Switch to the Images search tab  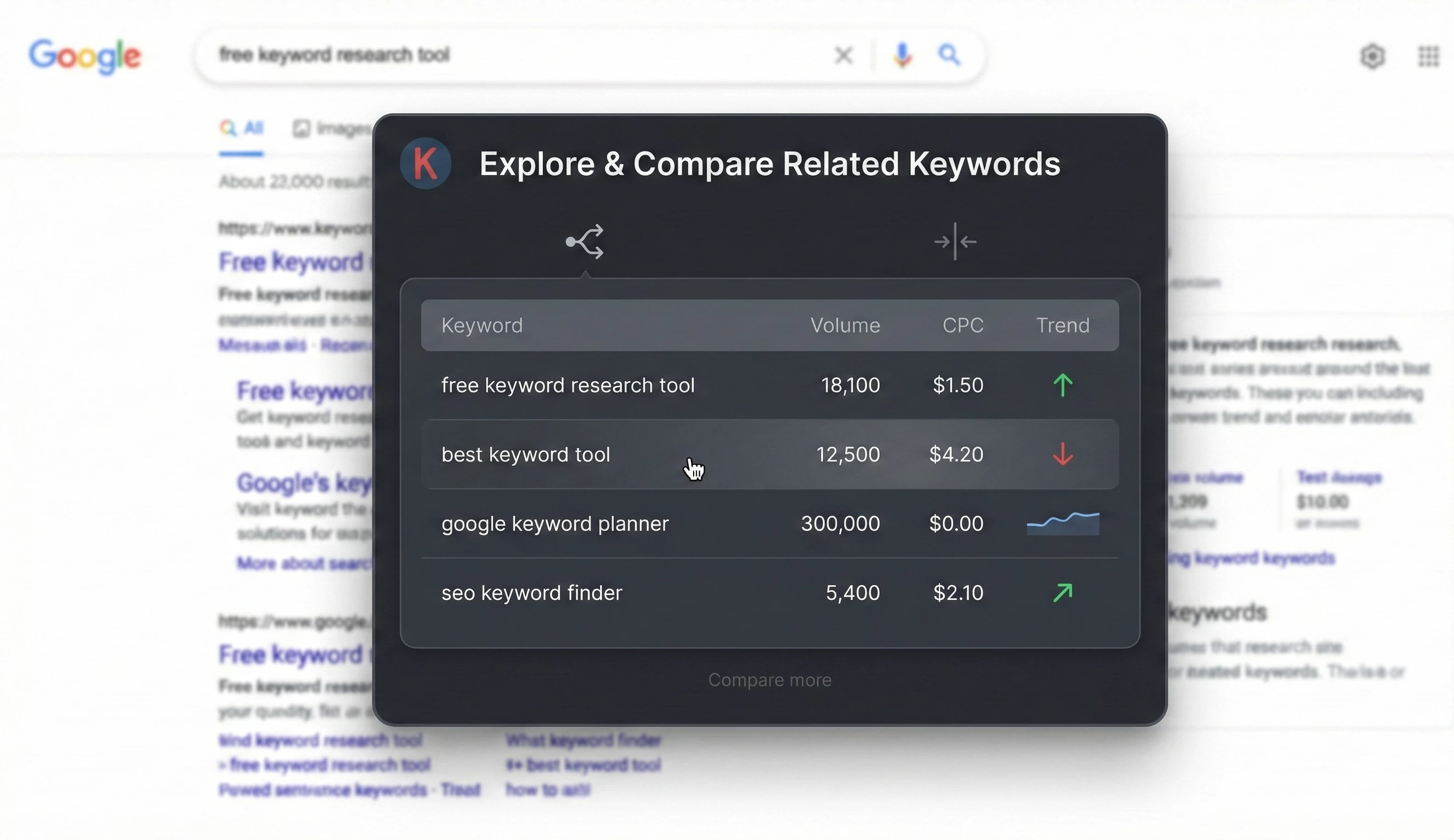(x=333, y=128)
